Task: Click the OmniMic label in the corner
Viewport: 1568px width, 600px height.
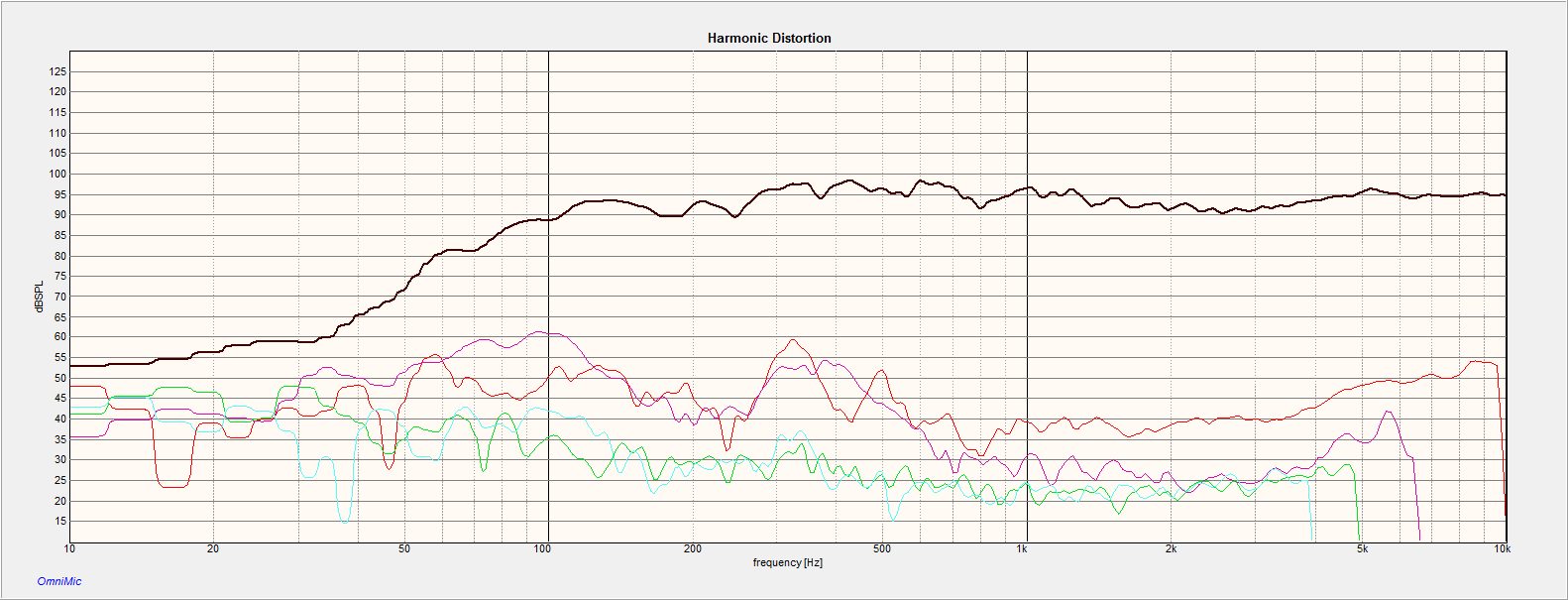Action: point(59,581)
